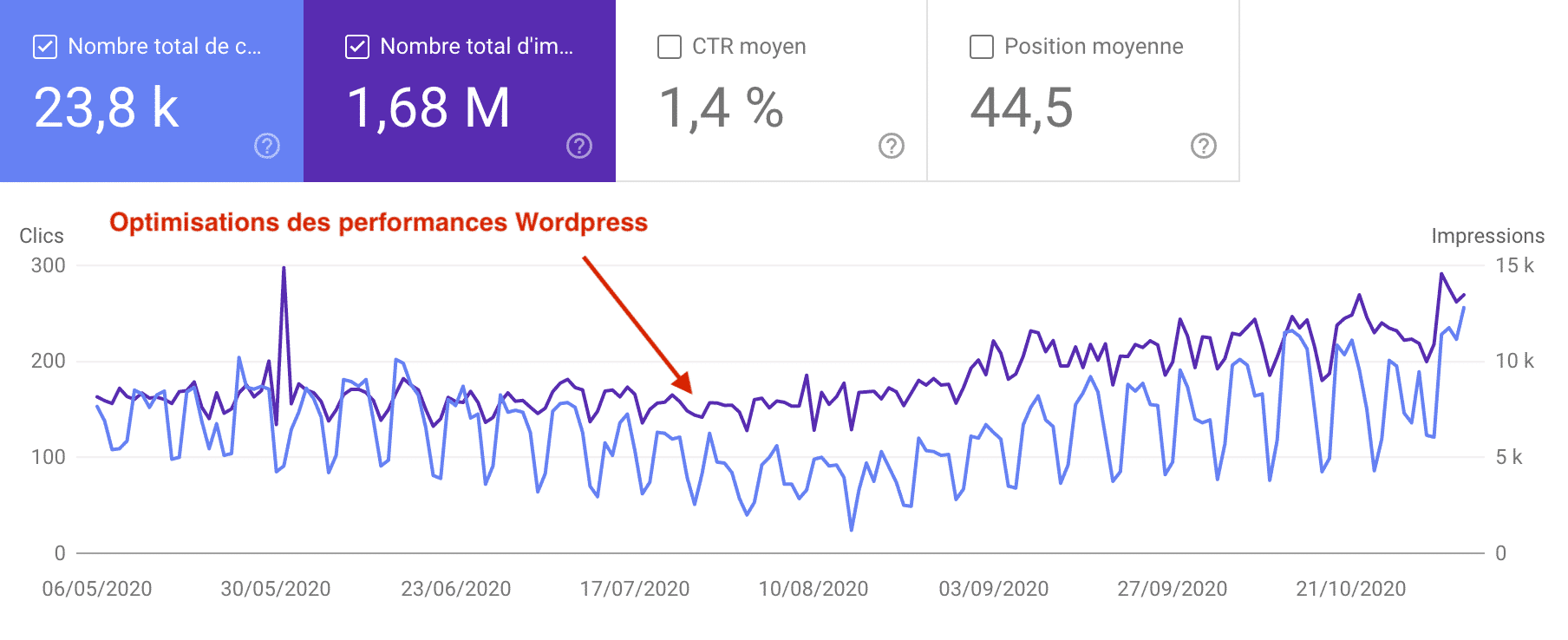Click the help icon on the impressions card
Screen dimensions: 1568x640
[579, 146]
